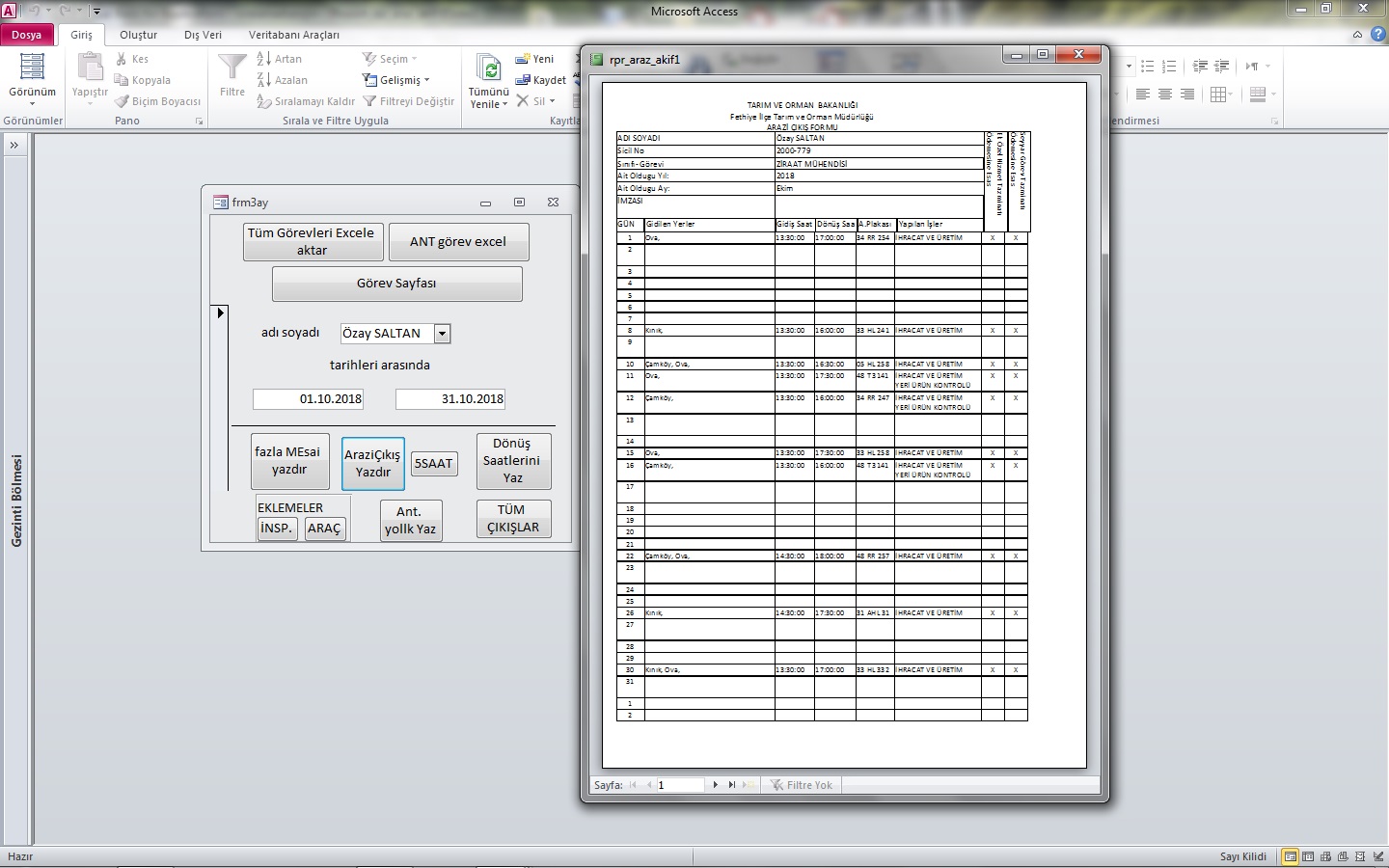Switch to the Oluştur ribbon tab
The height and width of the screenshot is (868, 1389).
point(138,35)
